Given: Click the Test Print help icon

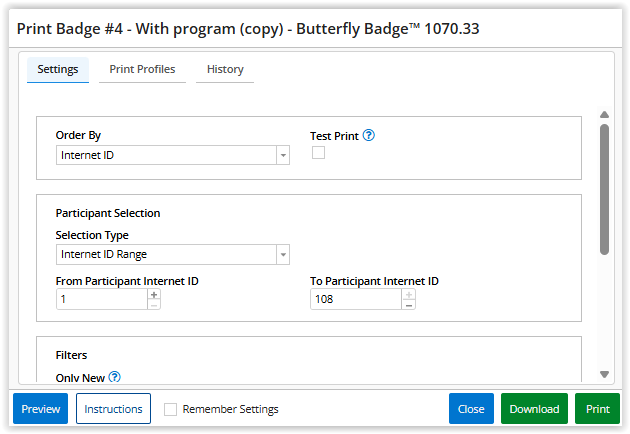Looking at the screenshot, I should [x=368, y=135].
